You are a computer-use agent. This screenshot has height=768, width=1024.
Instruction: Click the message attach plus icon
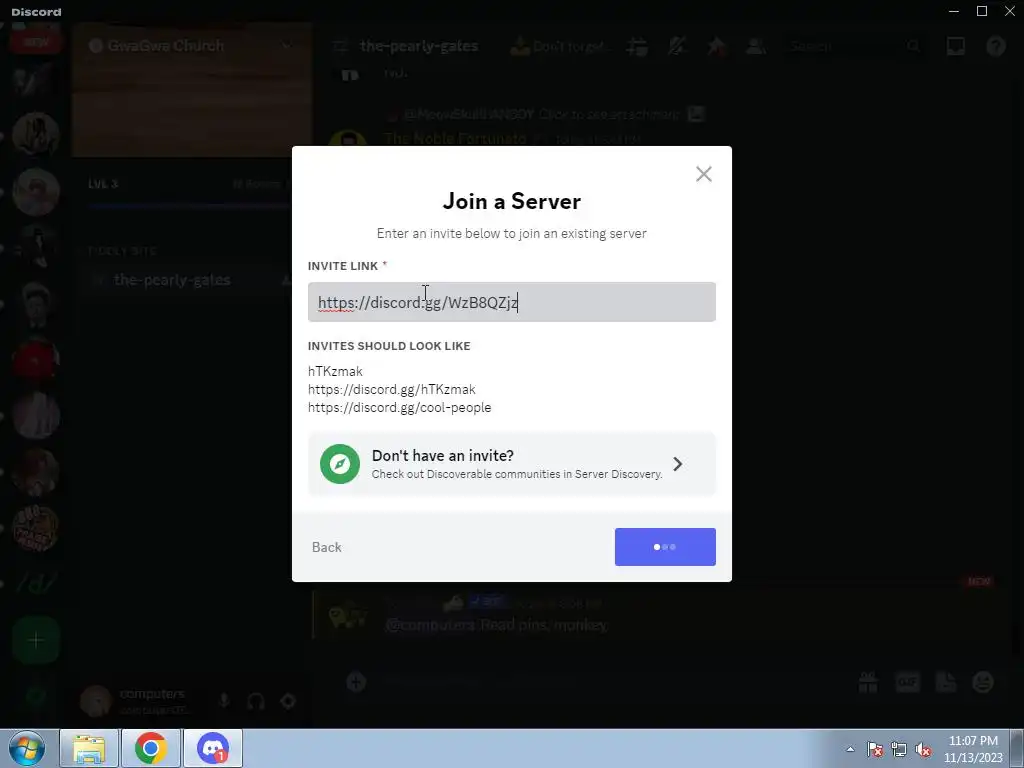tap(356, 682)
